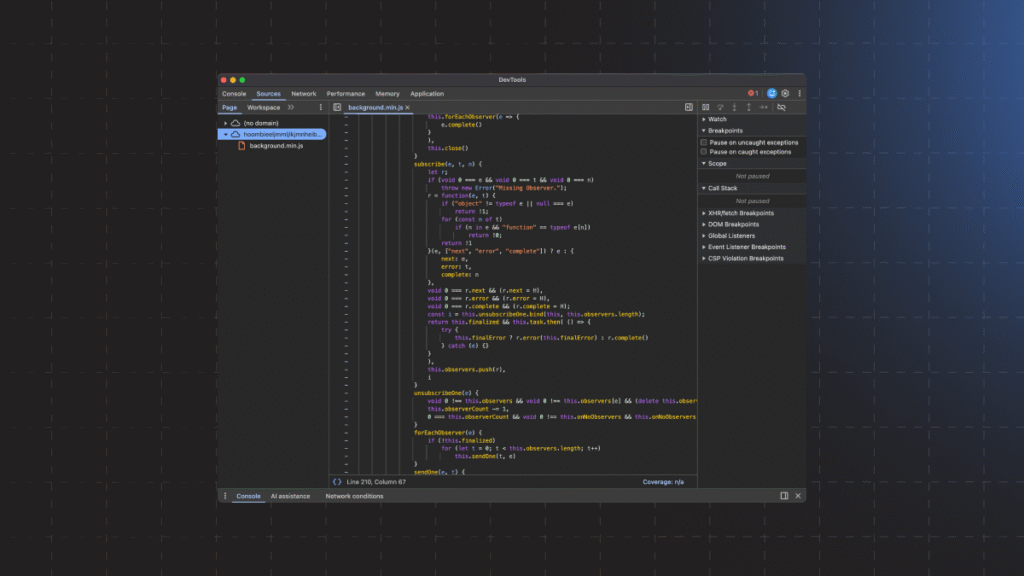Screen dimensions: 1024x576
Task: Click the pause script execution icon
Action: (x=706, y=107)
